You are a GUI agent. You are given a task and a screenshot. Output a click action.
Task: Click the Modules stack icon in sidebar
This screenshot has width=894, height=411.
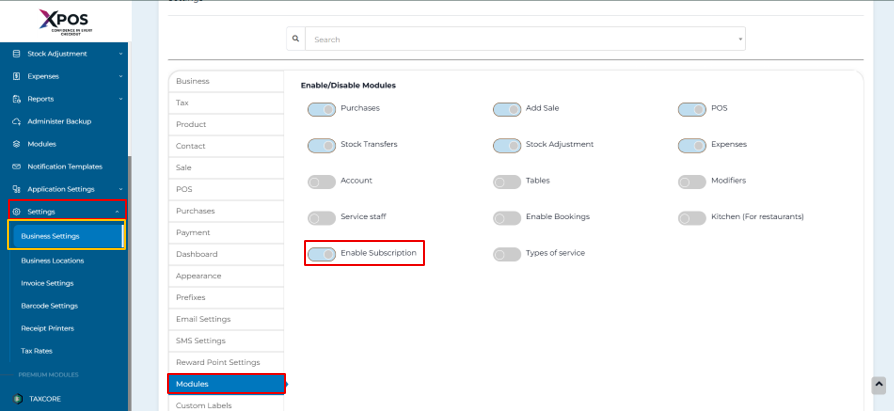[17, 144]
